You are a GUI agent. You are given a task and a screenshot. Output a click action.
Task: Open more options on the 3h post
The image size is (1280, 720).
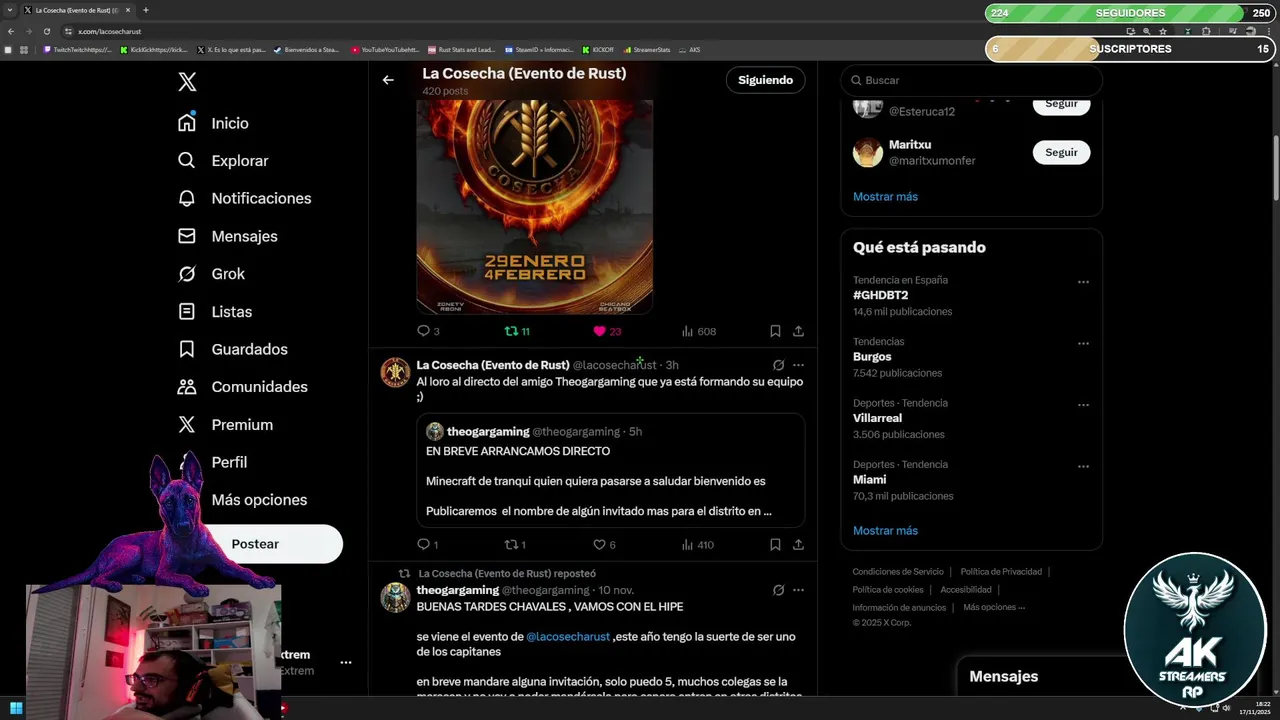pyautogui.click(x=798, y=365)
